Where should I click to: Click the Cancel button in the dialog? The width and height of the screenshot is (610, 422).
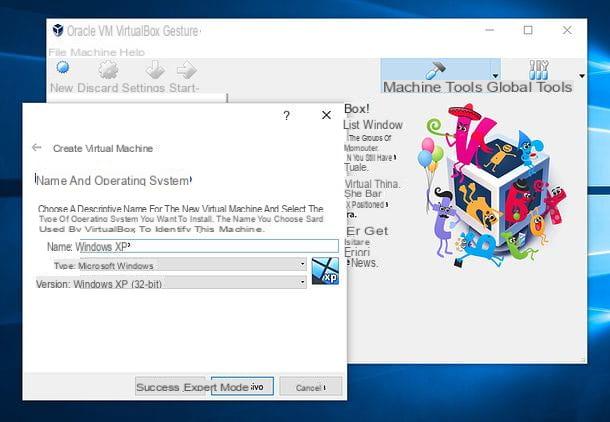[310, 387]
